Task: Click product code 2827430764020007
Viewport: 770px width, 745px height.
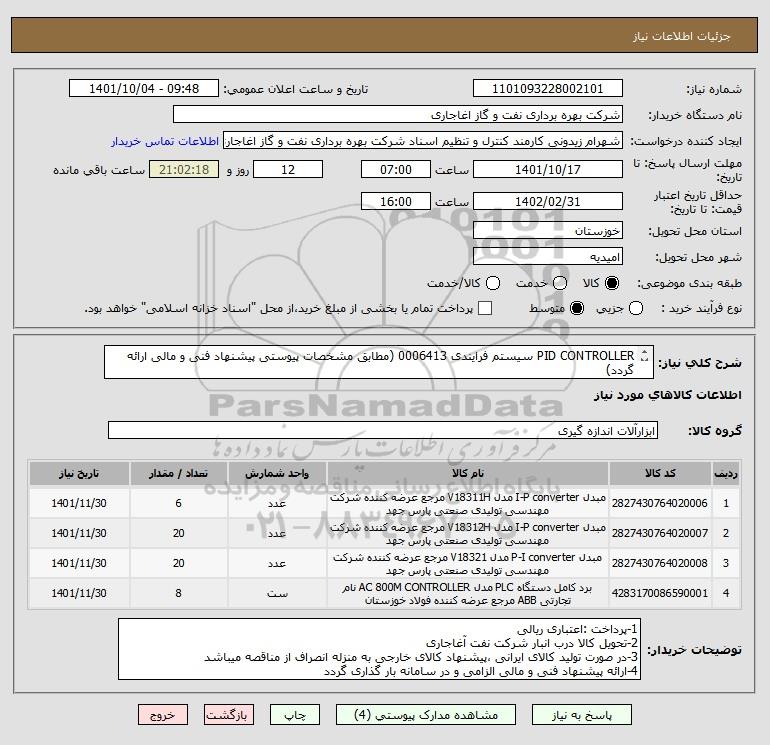Action: 660,533
